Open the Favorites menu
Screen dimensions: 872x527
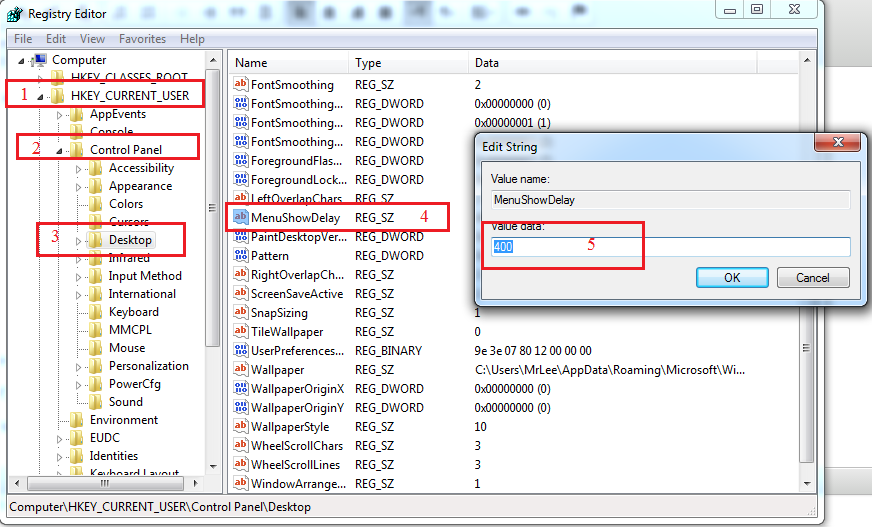(142, 39)
